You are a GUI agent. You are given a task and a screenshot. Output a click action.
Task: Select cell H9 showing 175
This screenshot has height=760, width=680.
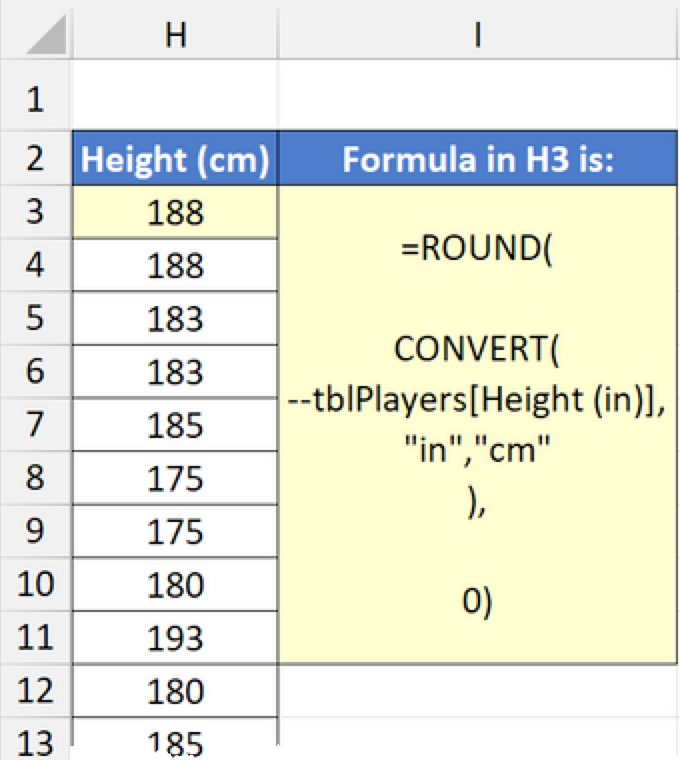(x=175, y=531)
